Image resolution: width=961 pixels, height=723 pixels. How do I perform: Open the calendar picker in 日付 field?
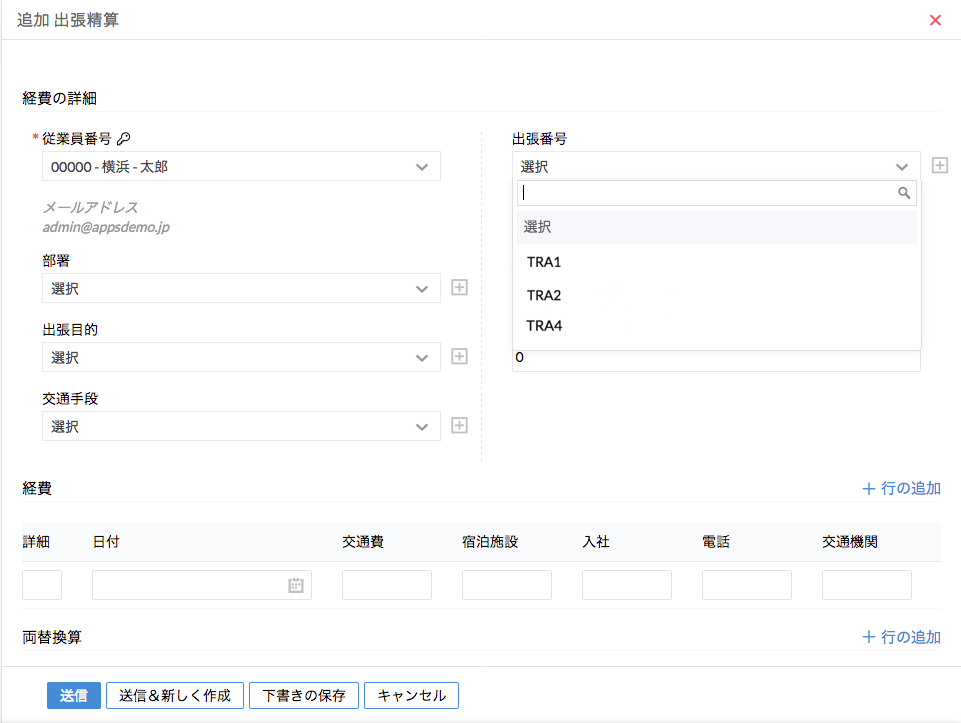click(x=296, y=586)
